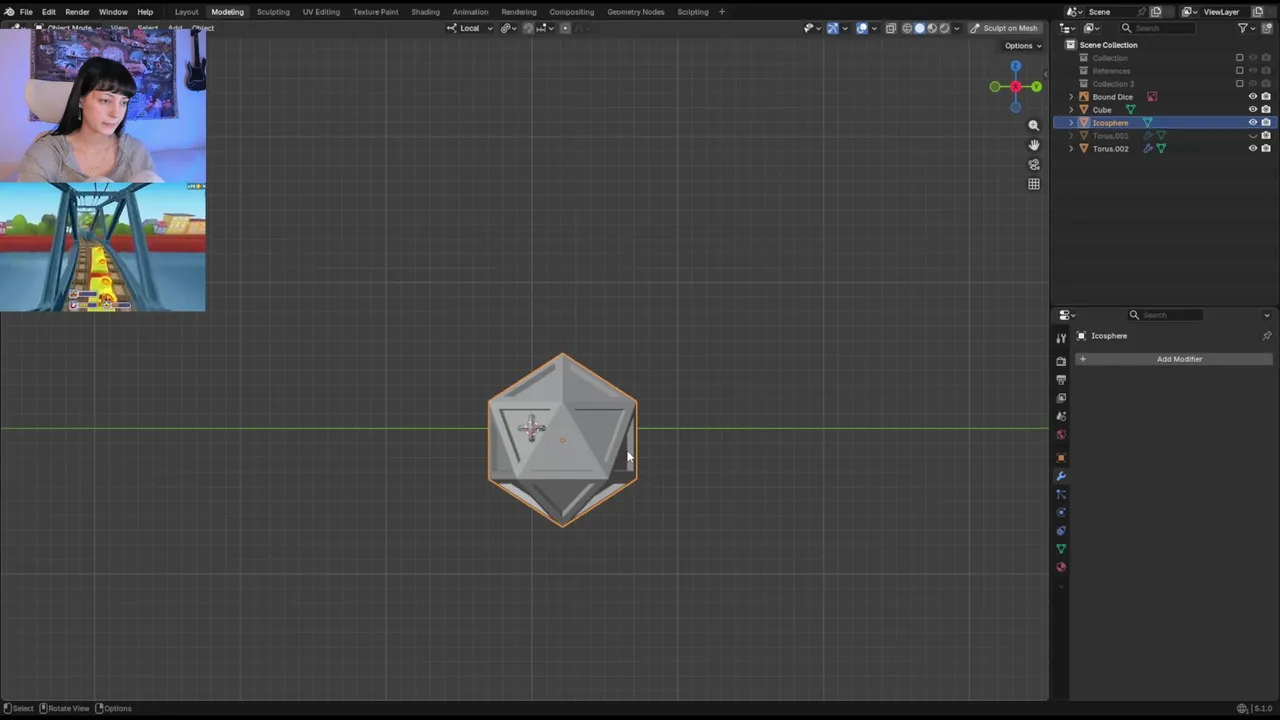This screenshot has height=720, width=1280.
Task: Add a new collection in the outliner
Action: click(x=1267, y=28)
